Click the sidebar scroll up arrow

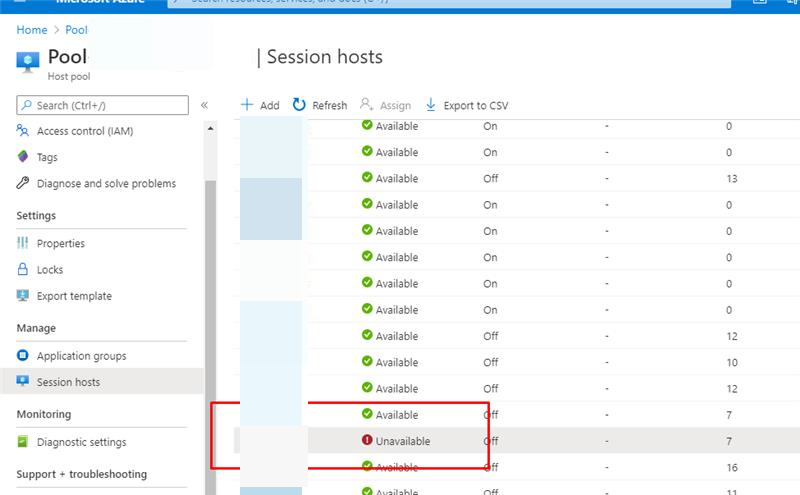tap(210, 129)
